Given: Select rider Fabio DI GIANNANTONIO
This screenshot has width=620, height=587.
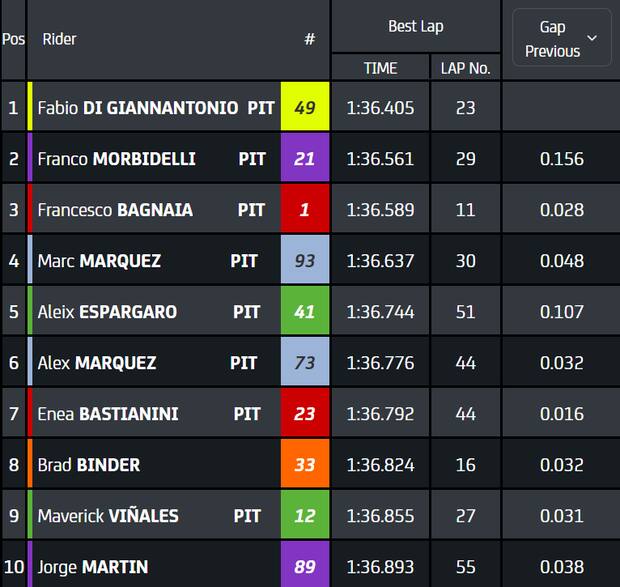Looking at the screenshot, I should [x=138, y=107].
